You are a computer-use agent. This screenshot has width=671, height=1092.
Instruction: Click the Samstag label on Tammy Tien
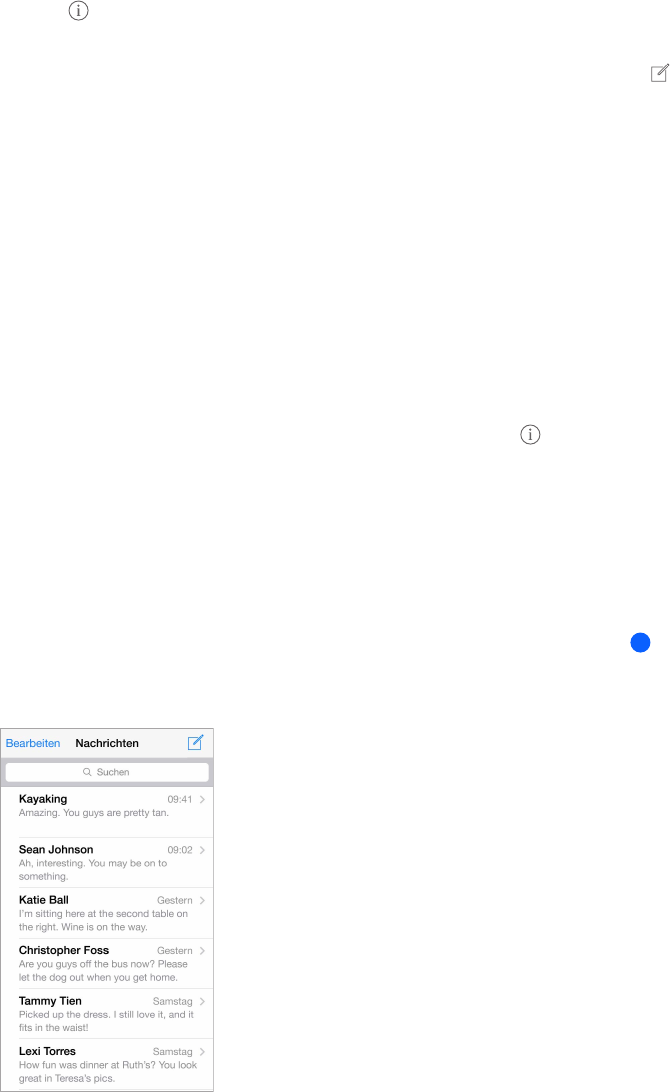point(173,1001)
